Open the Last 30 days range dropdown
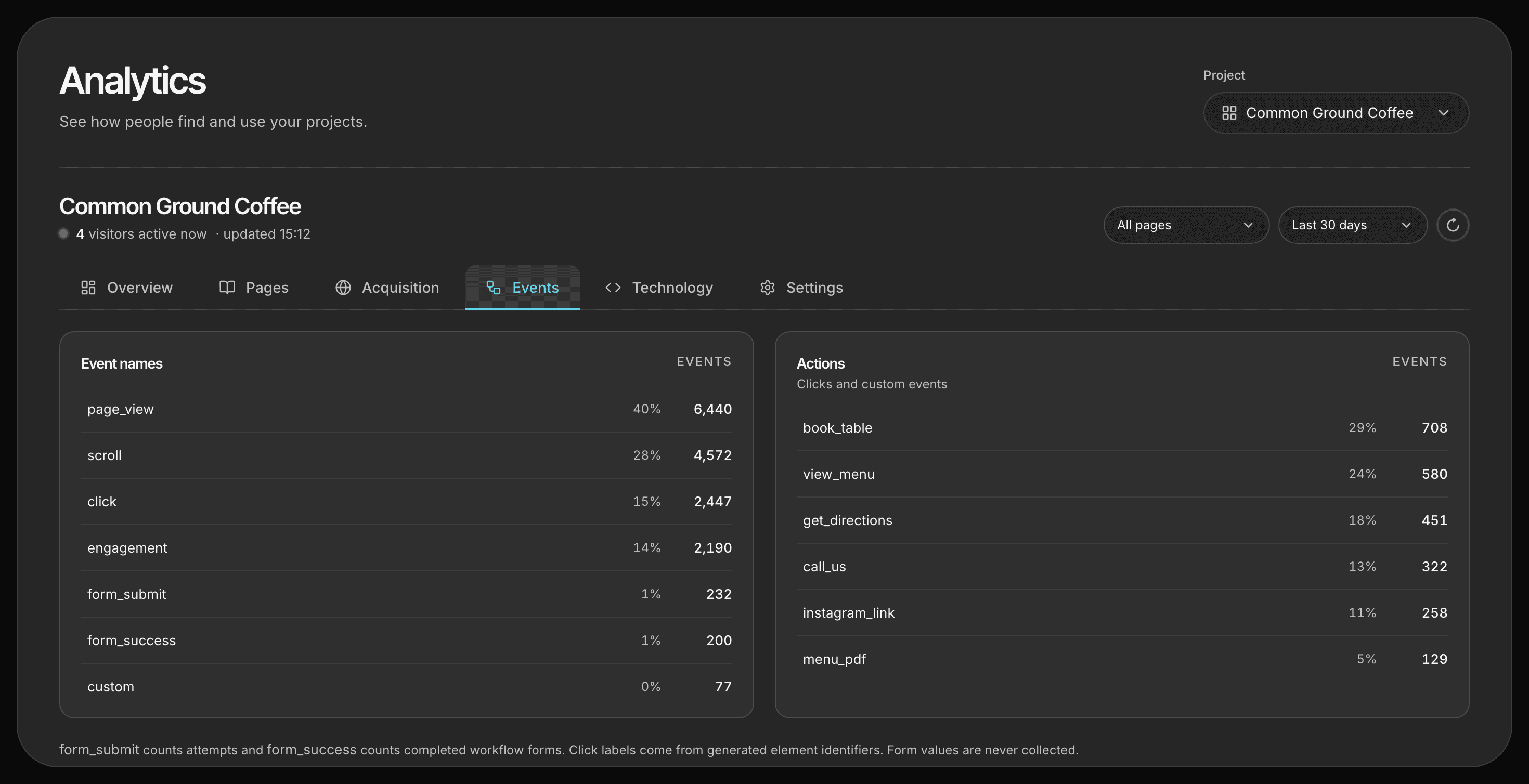Screen dimensions: 1529x784 (1352, 225)
